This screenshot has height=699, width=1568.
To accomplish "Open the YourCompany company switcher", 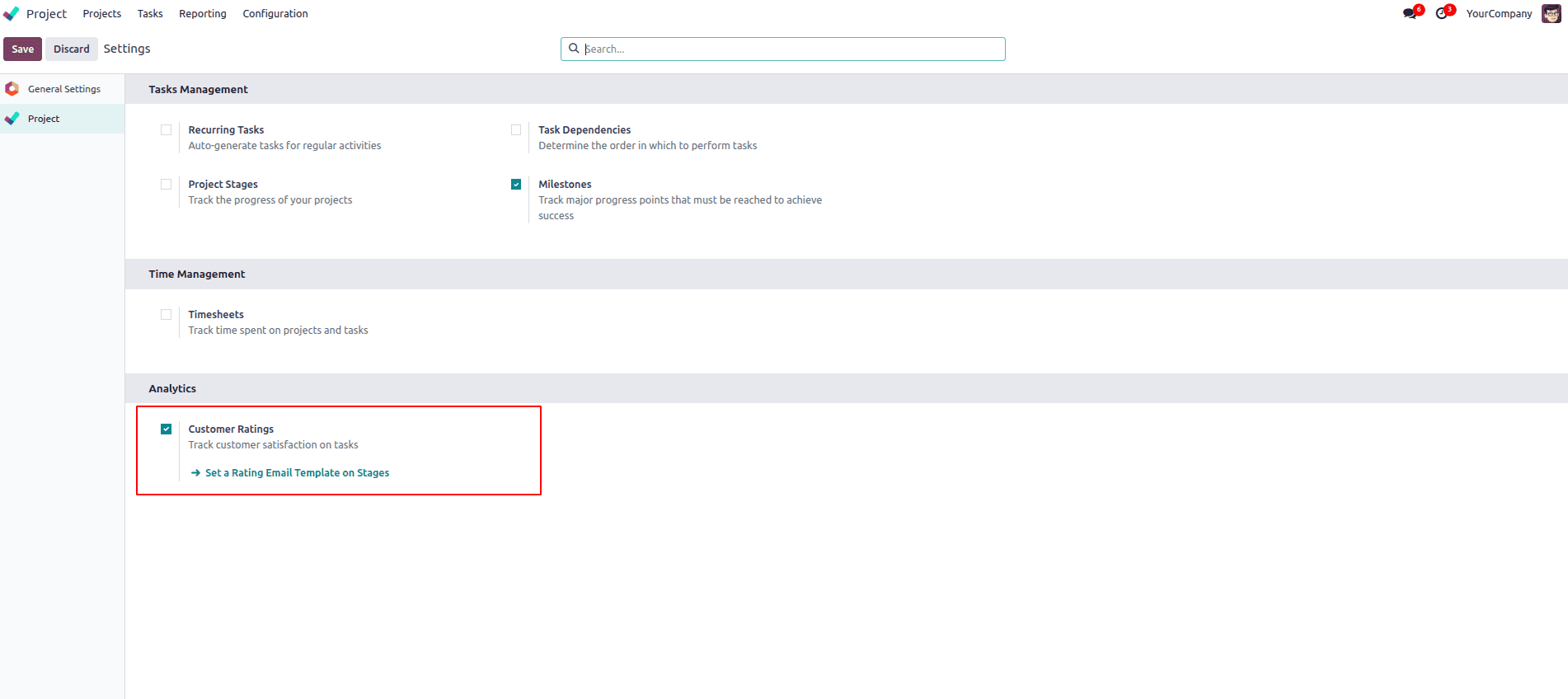I will coord(1499,13).
